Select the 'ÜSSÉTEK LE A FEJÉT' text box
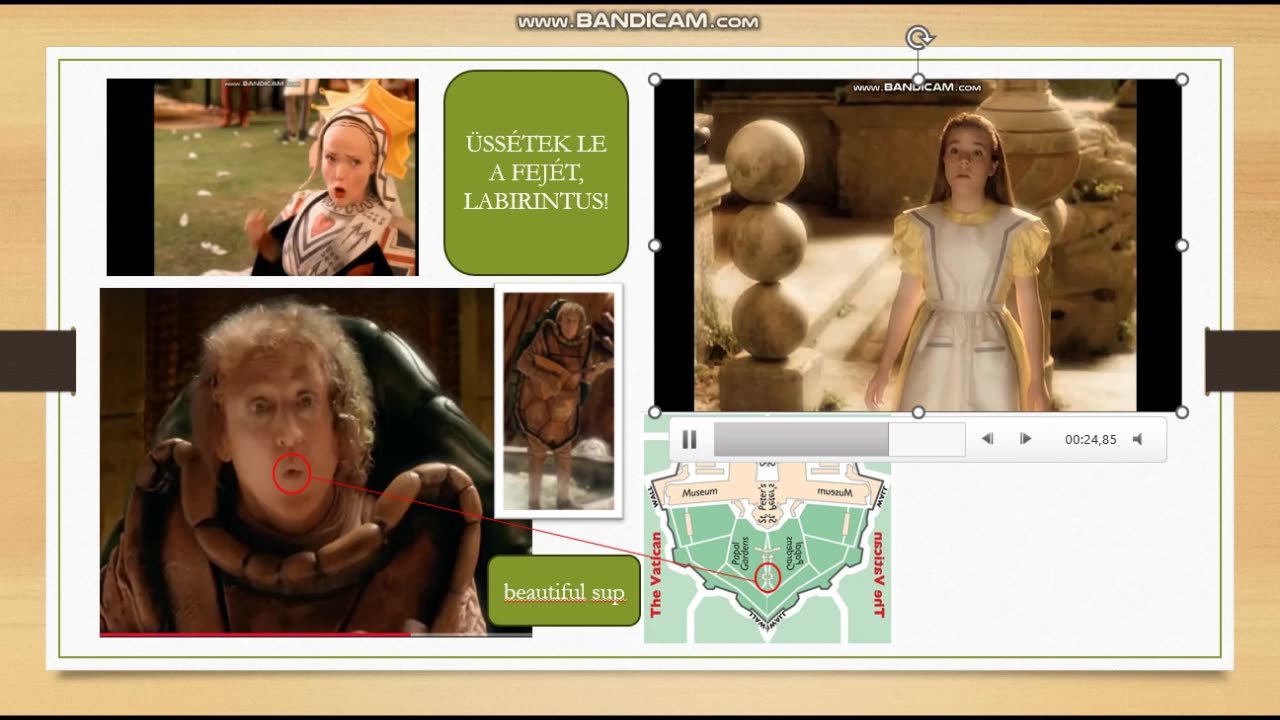This screenshot has width=1280, height=720. tap(536, 172)
